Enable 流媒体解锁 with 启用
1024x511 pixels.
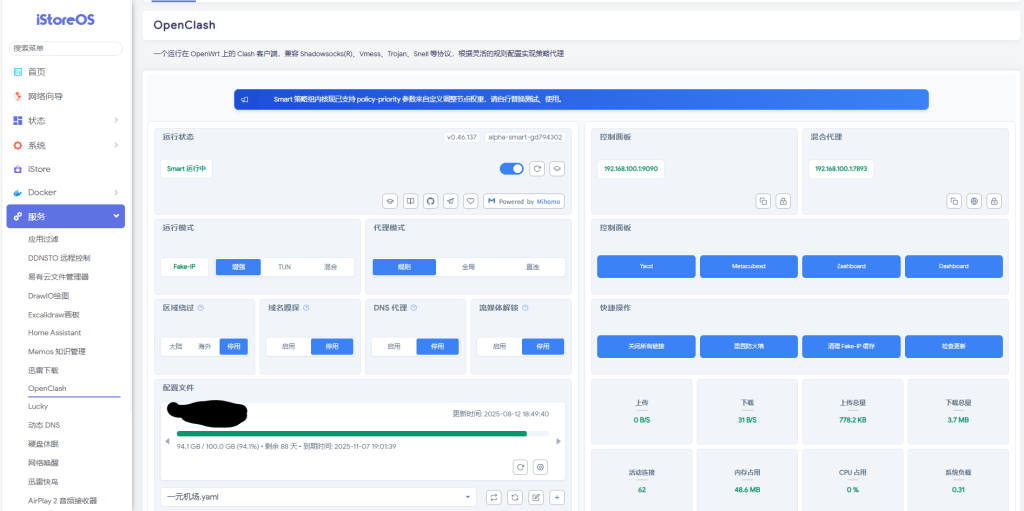point(499,346)
